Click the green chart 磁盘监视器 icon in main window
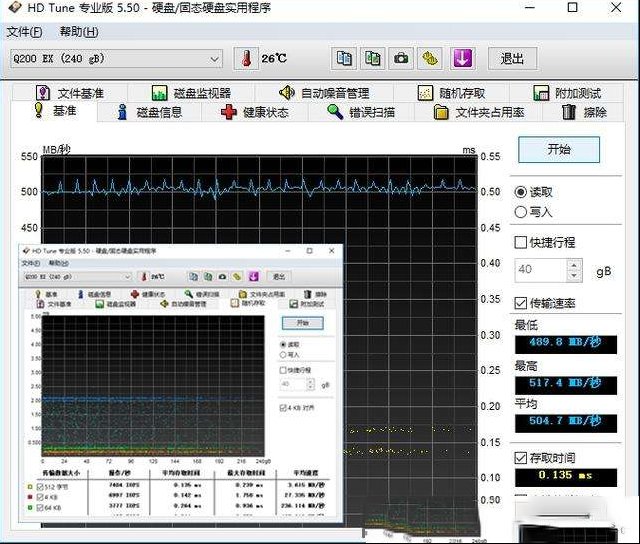This screenshot has width=640, height=544. (x=160, y=93)
